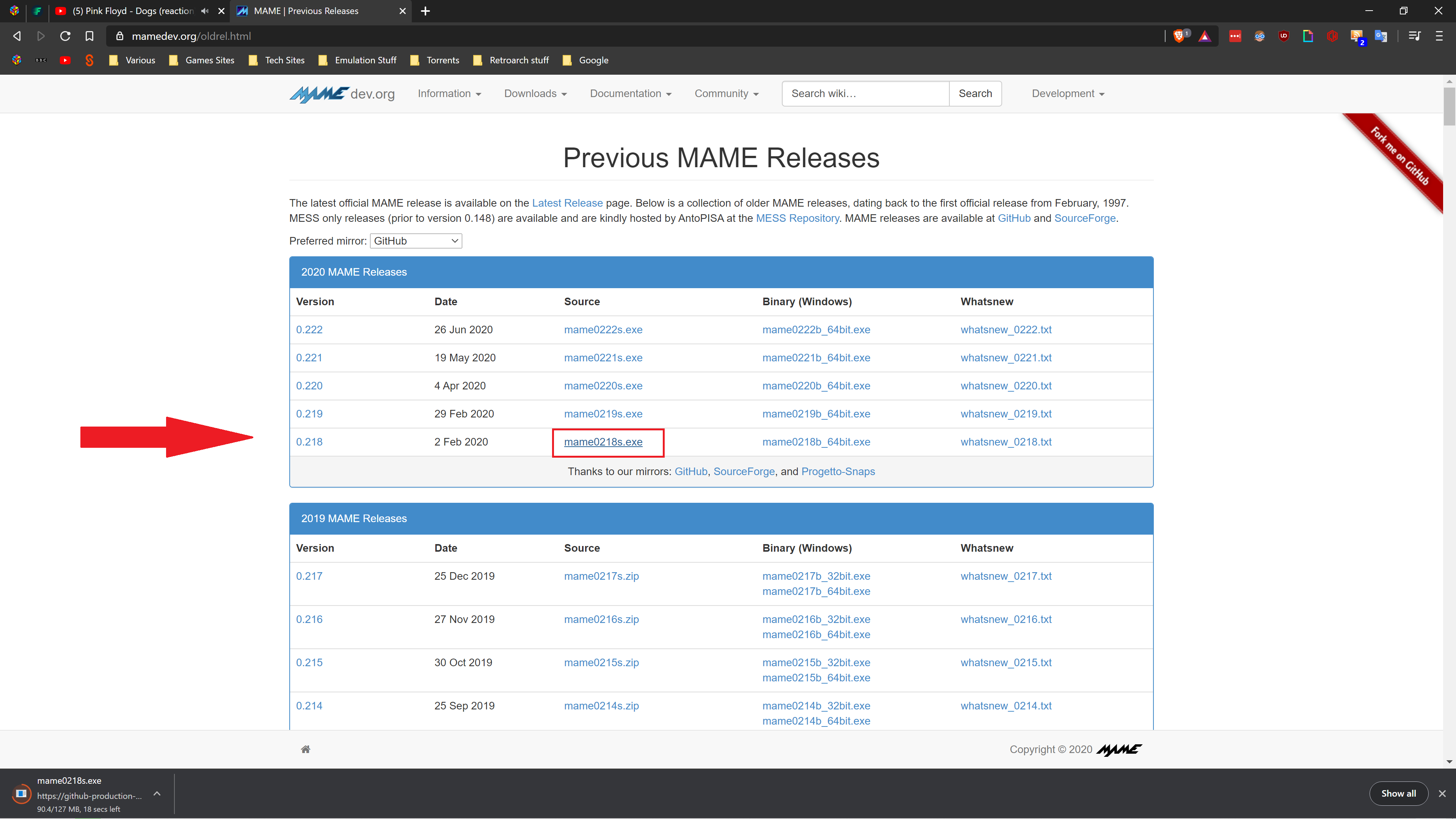
Task: Open the RSS feed extension with badge 2
Action: (x=1357, y=37)
